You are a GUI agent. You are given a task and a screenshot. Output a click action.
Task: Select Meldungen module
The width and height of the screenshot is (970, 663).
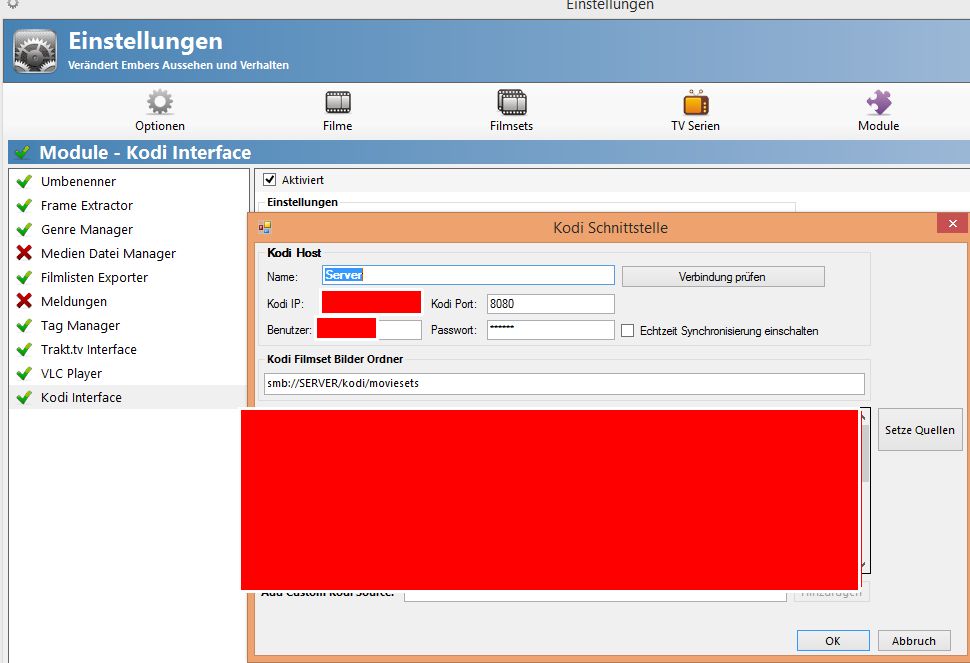click(128, 302)
